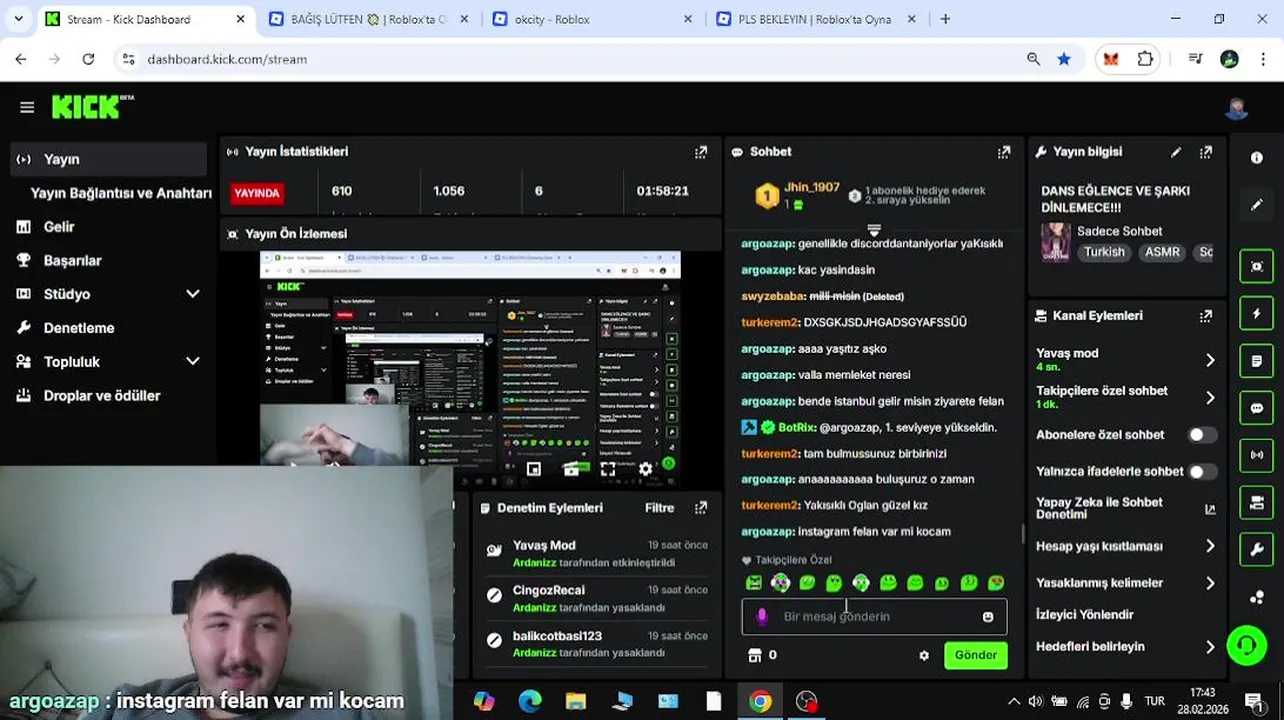
Task: Expand the Stüdyo sidebar section
Action: pyautogui.click(x=193, y=294)
